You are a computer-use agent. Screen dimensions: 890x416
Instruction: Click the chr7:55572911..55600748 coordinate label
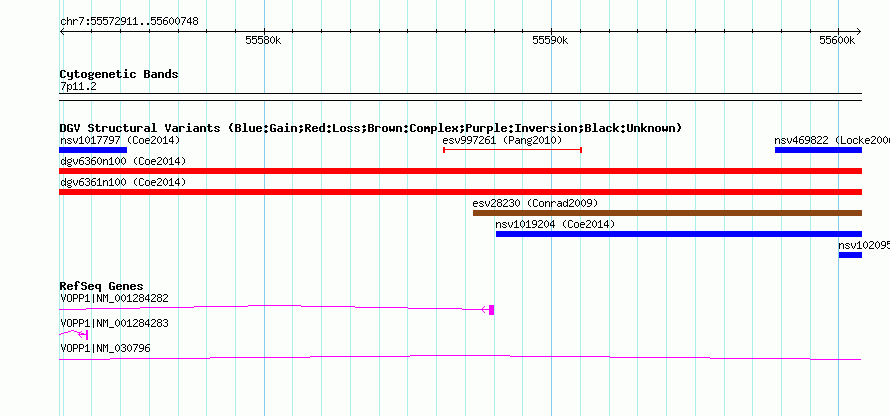(129, 22)
